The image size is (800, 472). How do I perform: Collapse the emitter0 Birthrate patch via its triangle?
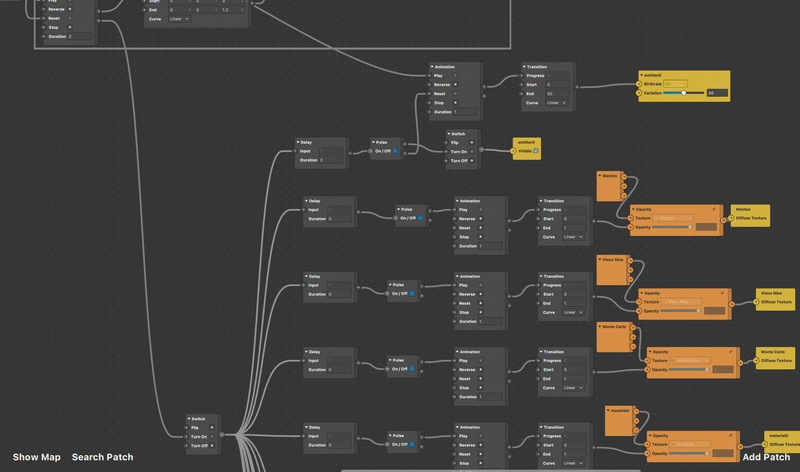point(641,75)
